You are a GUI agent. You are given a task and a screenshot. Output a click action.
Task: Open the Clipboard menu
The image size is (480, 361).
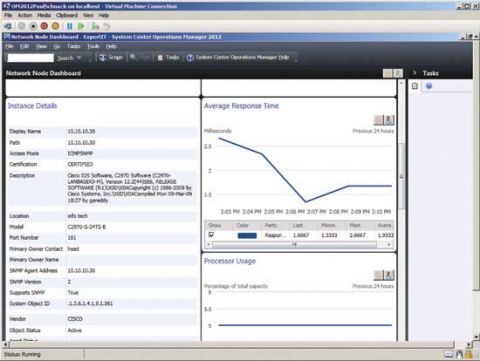67,15
